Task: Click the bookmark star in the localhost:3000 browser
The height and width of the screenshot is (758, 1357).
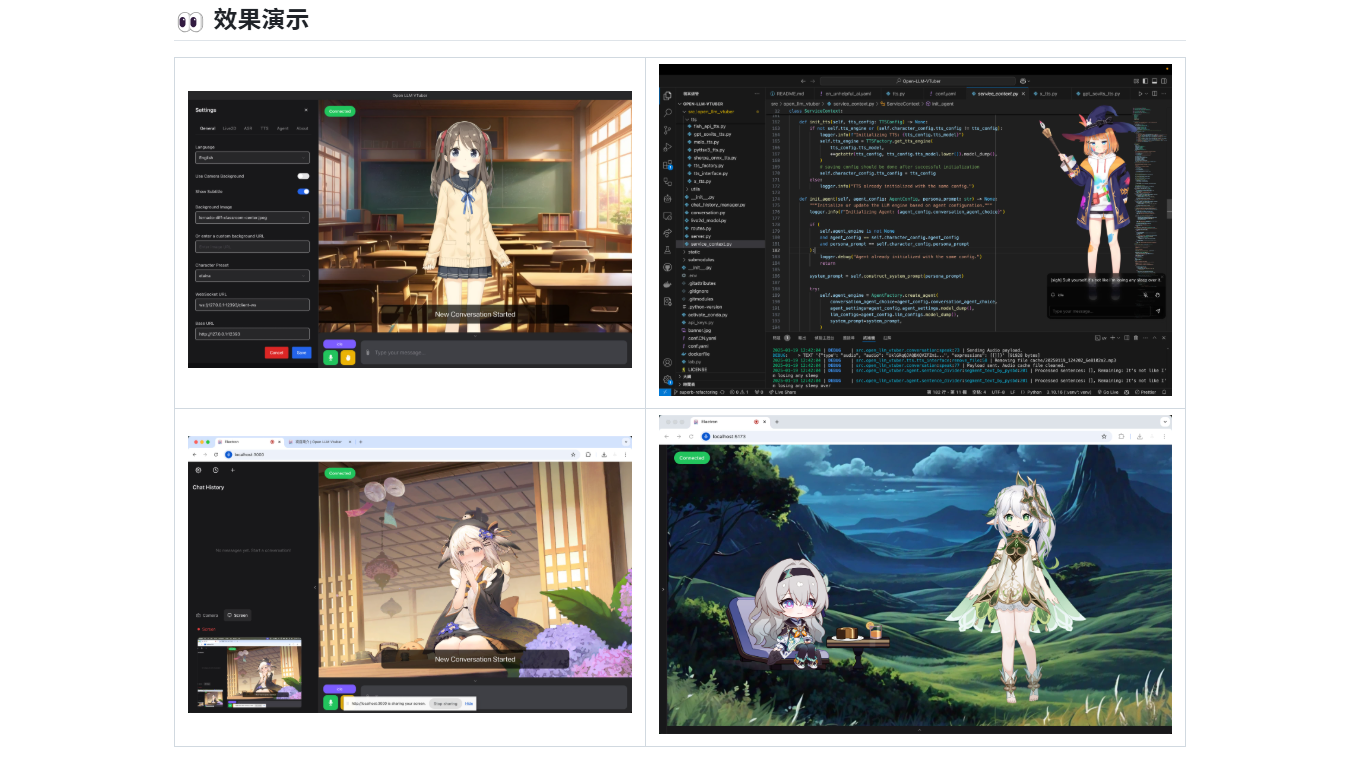Action: click(573, 454)
